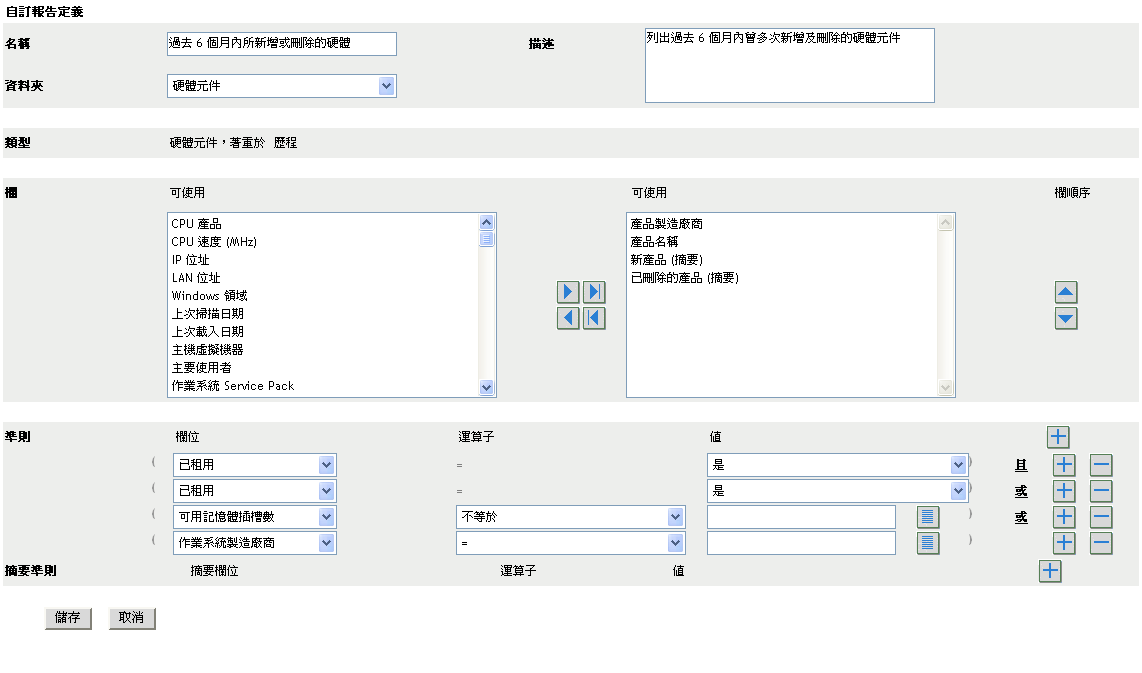Click the 取消 button

132,618
